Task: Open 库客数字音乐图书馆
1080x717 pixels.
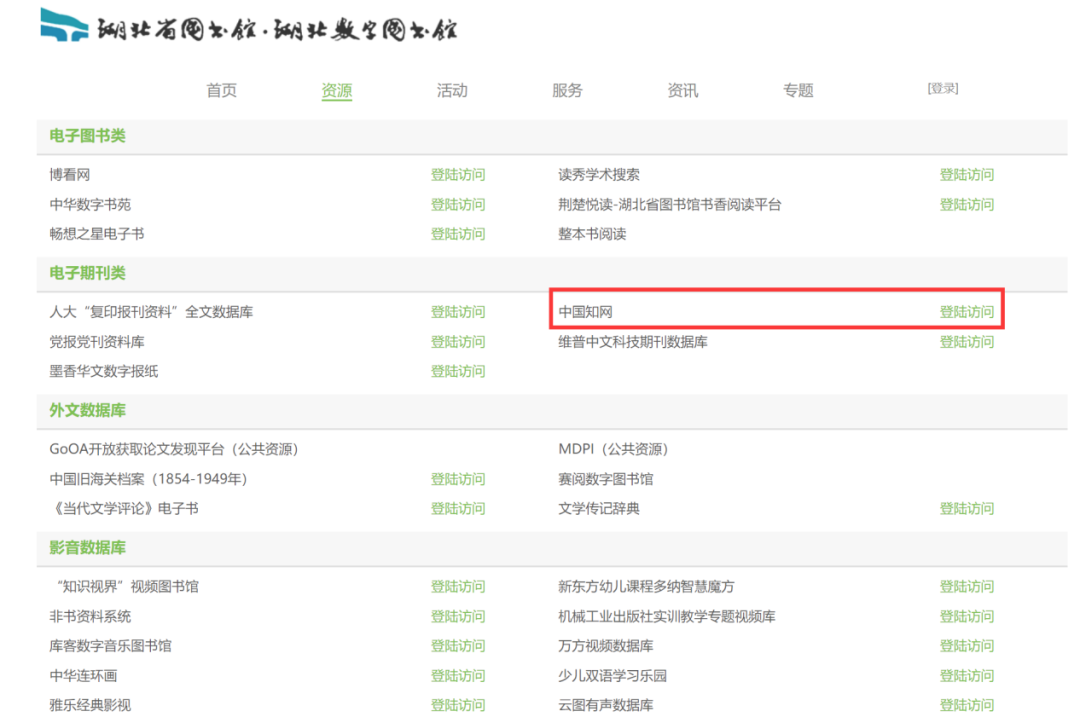Action: pyautogui.click(x=111, y=646)
